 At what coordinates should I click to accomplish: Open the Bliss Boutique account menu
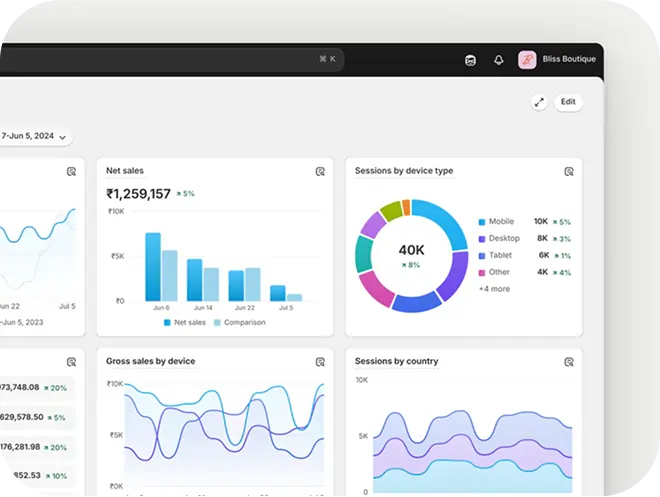[x=568, y=60]
